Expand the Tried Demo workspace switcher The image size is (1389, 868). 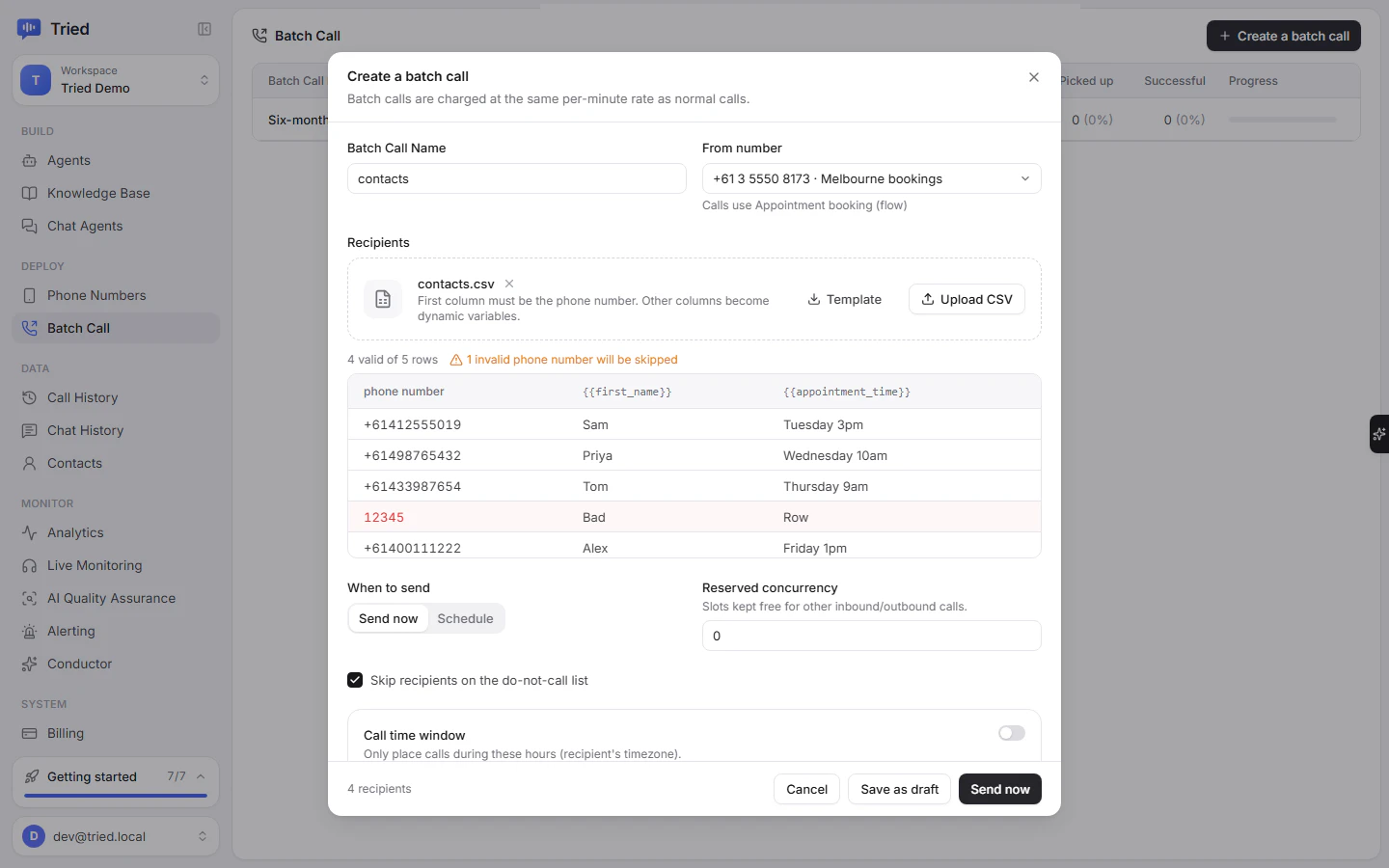(x=116, y=80)
